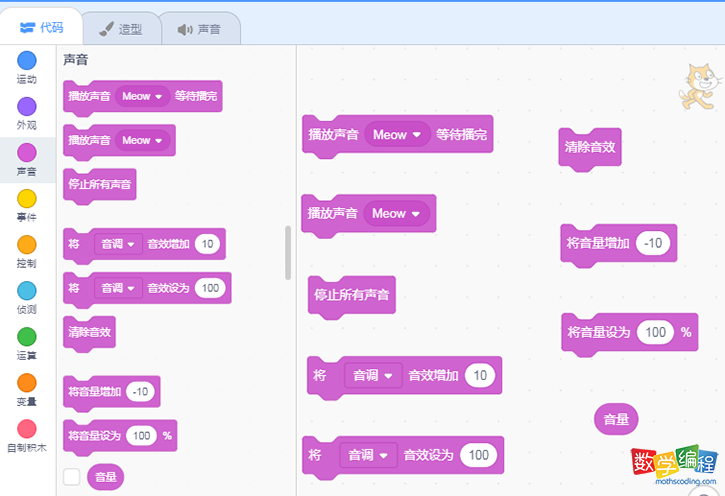Screen dimensions: 725x496
Task: Click value 100 in workspace 音效设为 block
Action: coord(479,455)
